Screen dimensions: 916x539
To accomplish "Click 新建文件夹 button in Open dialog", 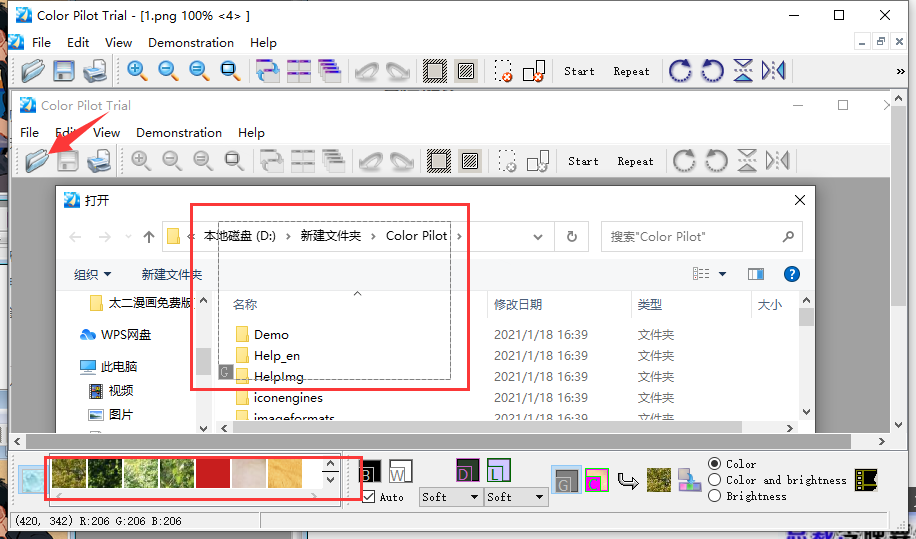I will pos(172,274).
